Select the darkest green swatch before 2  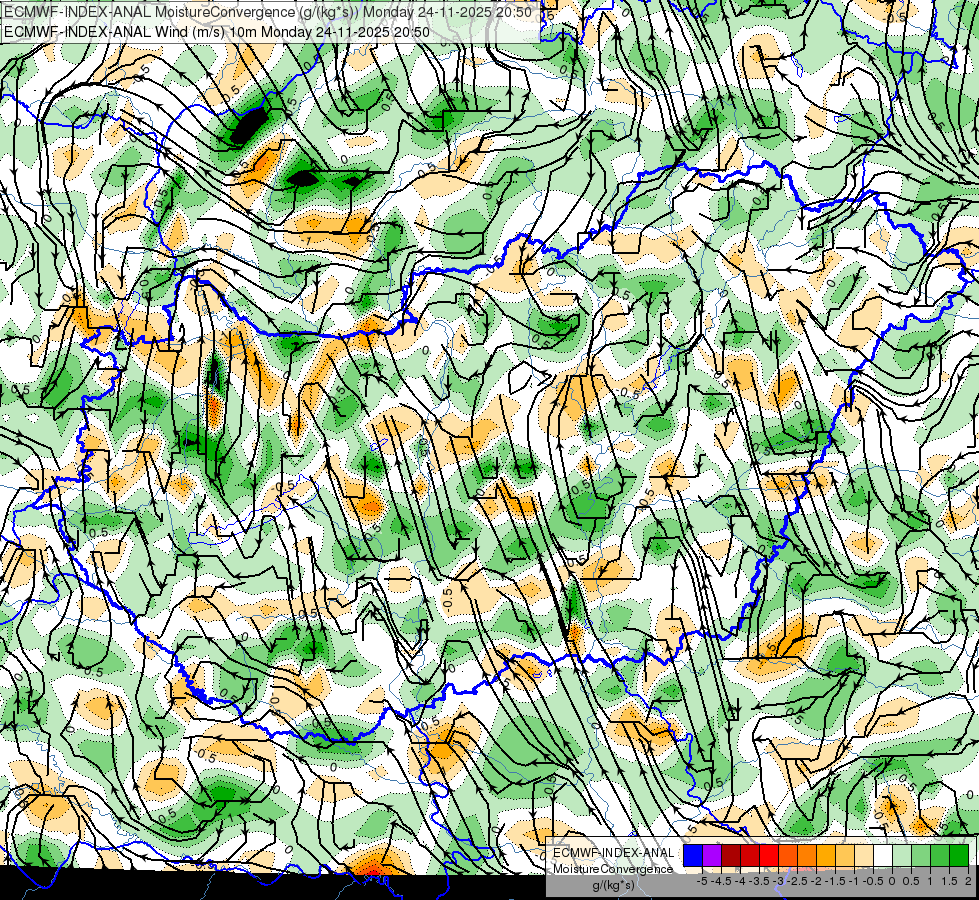(958, 856)
